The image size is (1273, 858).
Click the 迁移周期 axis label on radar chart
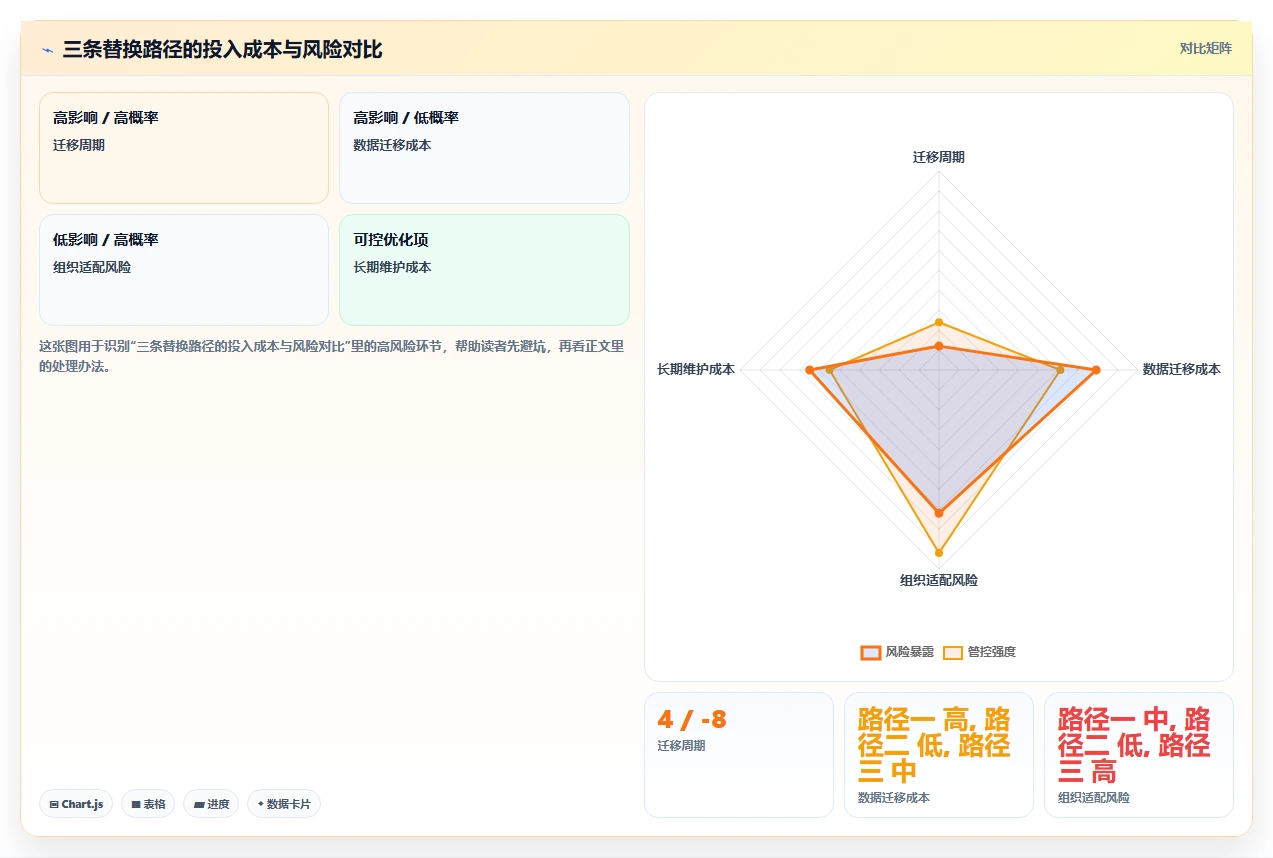pyautogui.click(x=939, y=157)
